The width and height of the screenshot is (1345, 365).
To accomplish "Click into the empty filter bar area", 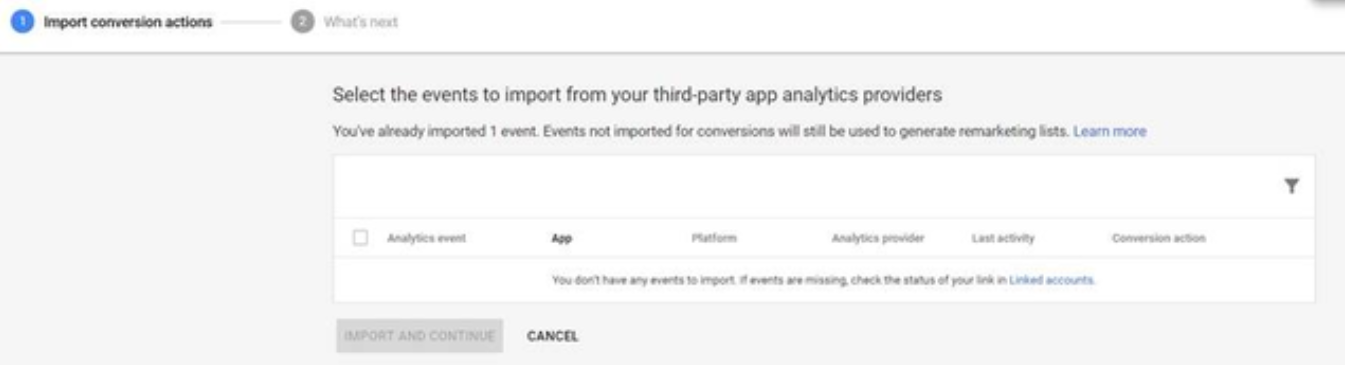I will pos(805,186).
